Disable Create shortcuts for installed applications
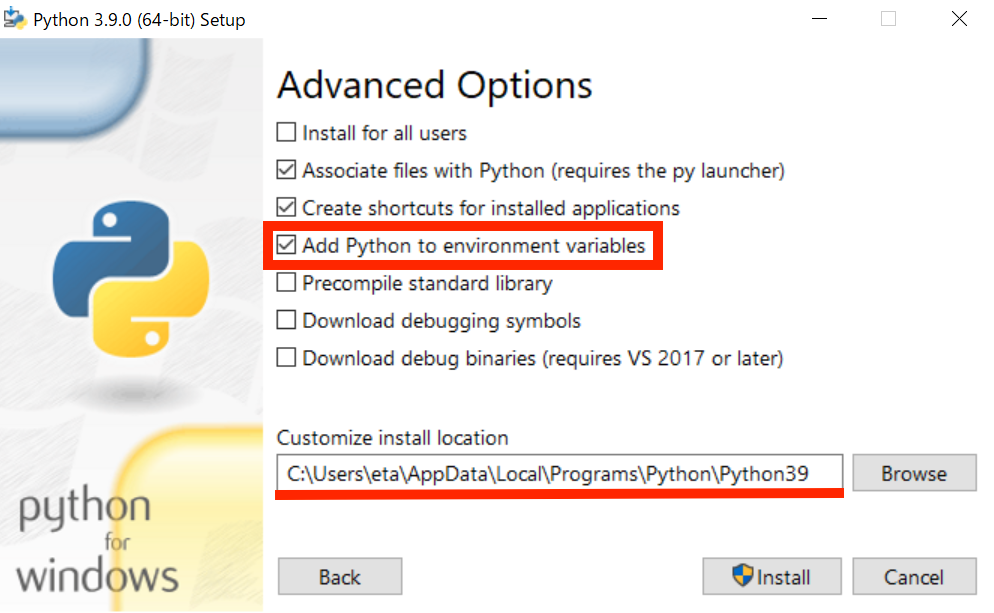 (x=286, y=208)
